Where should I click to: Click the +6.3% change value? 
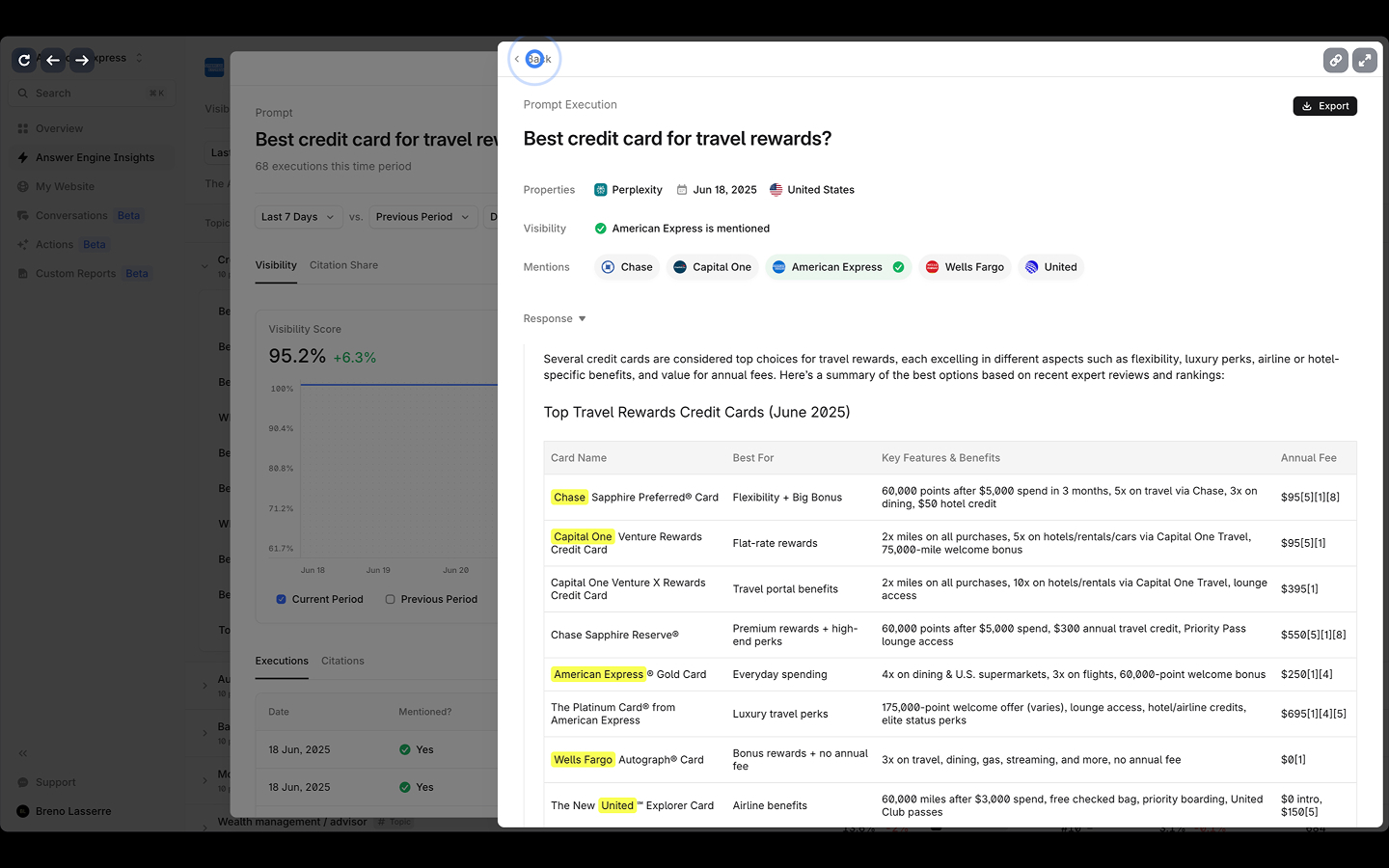[x=355, y=358]
